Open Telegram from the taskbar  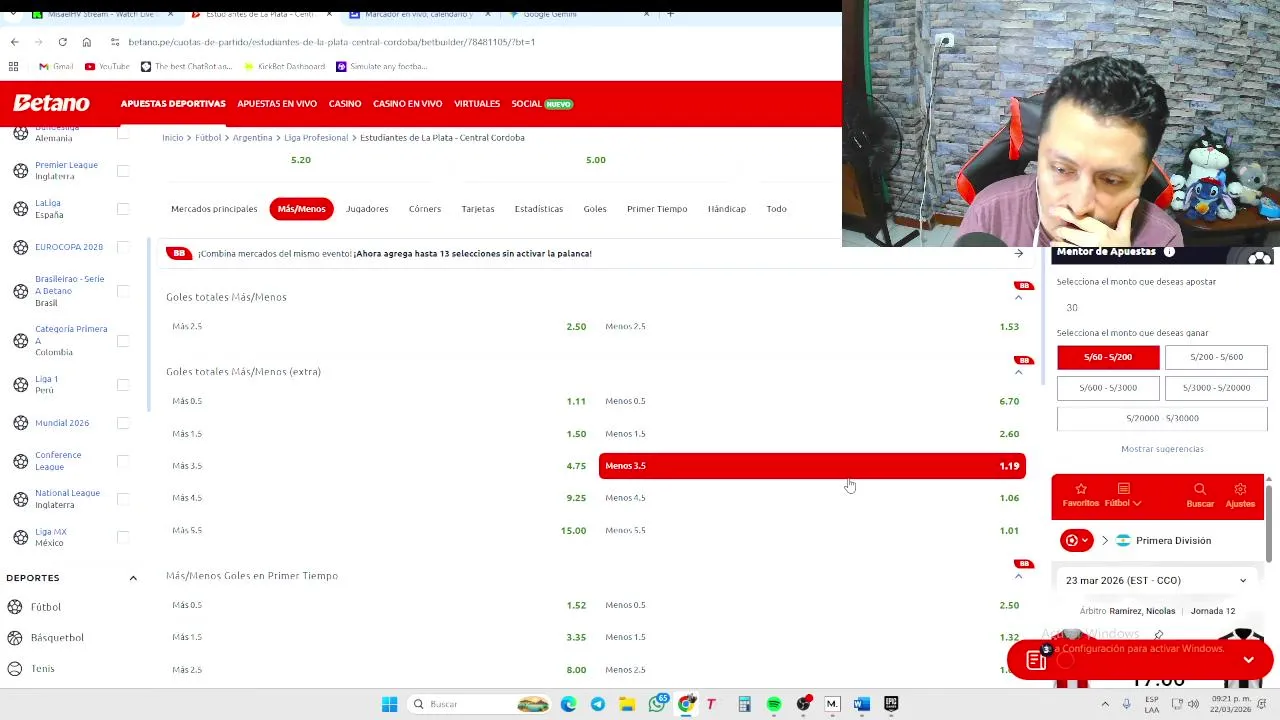tap(598, 704)
